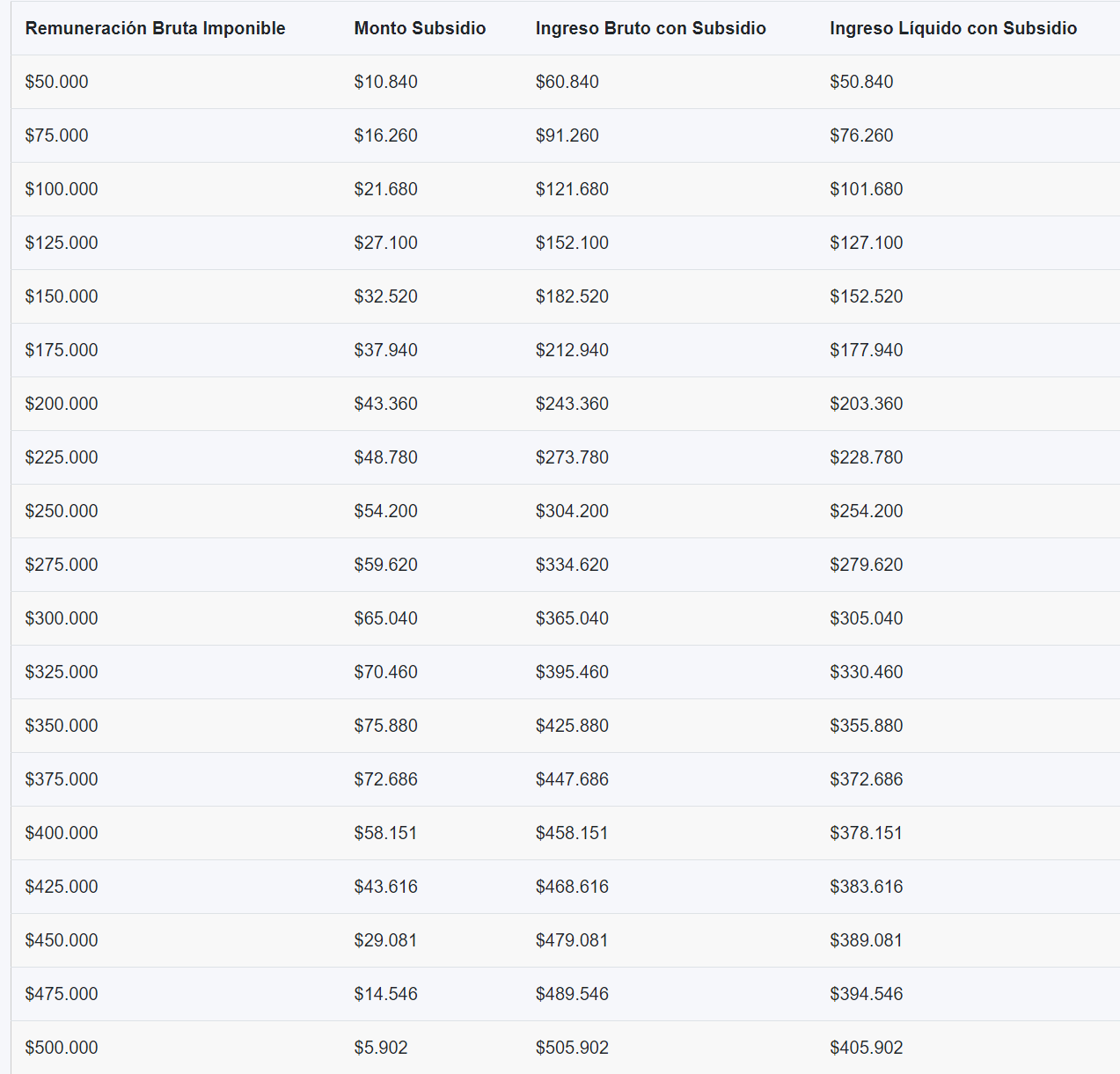This screenshot has width=1120, height=1074.
Task: Select the $425.000 remuneration cell
Action: coord(62,887)
